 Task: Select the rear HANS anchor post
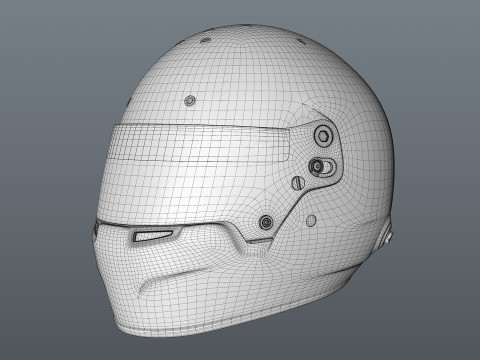click(389, 237)
